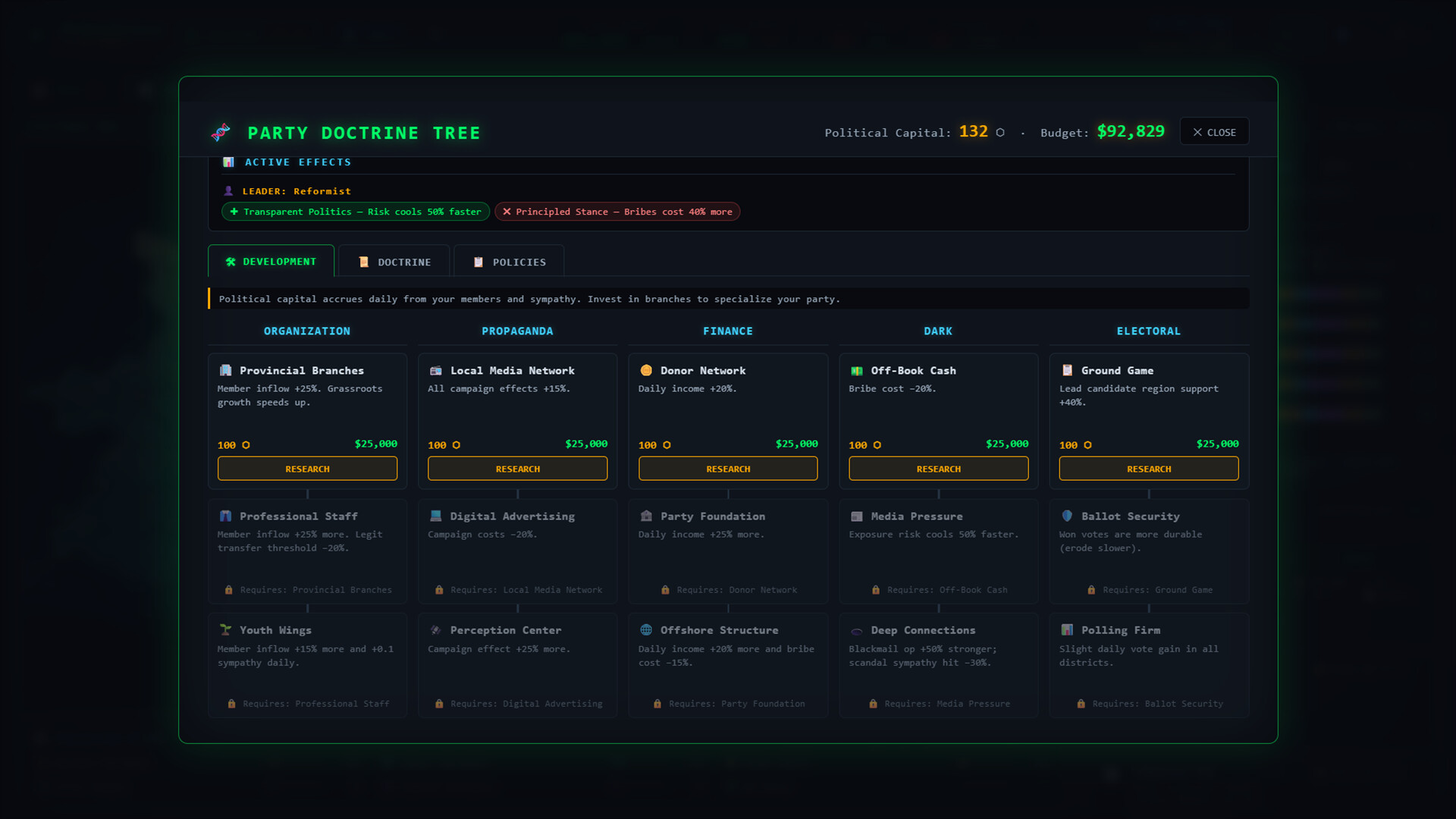This screenshot has height=819, width=1456.
Task: Click the Youth Wings sprout icon
Action: (225, 630)
